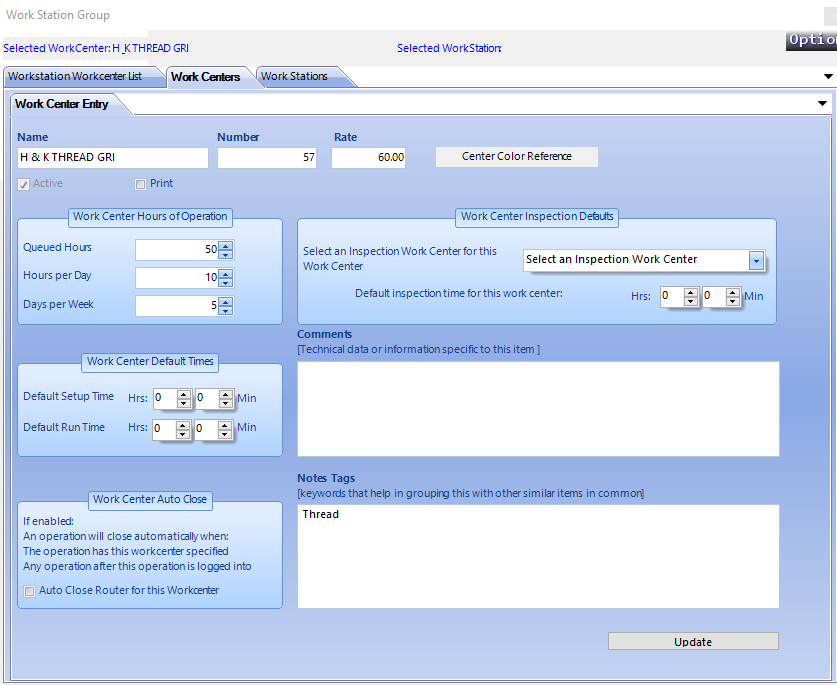Increase Queued Hours with up arrow
The image size is (837, 685).
(x=226, y=246)
